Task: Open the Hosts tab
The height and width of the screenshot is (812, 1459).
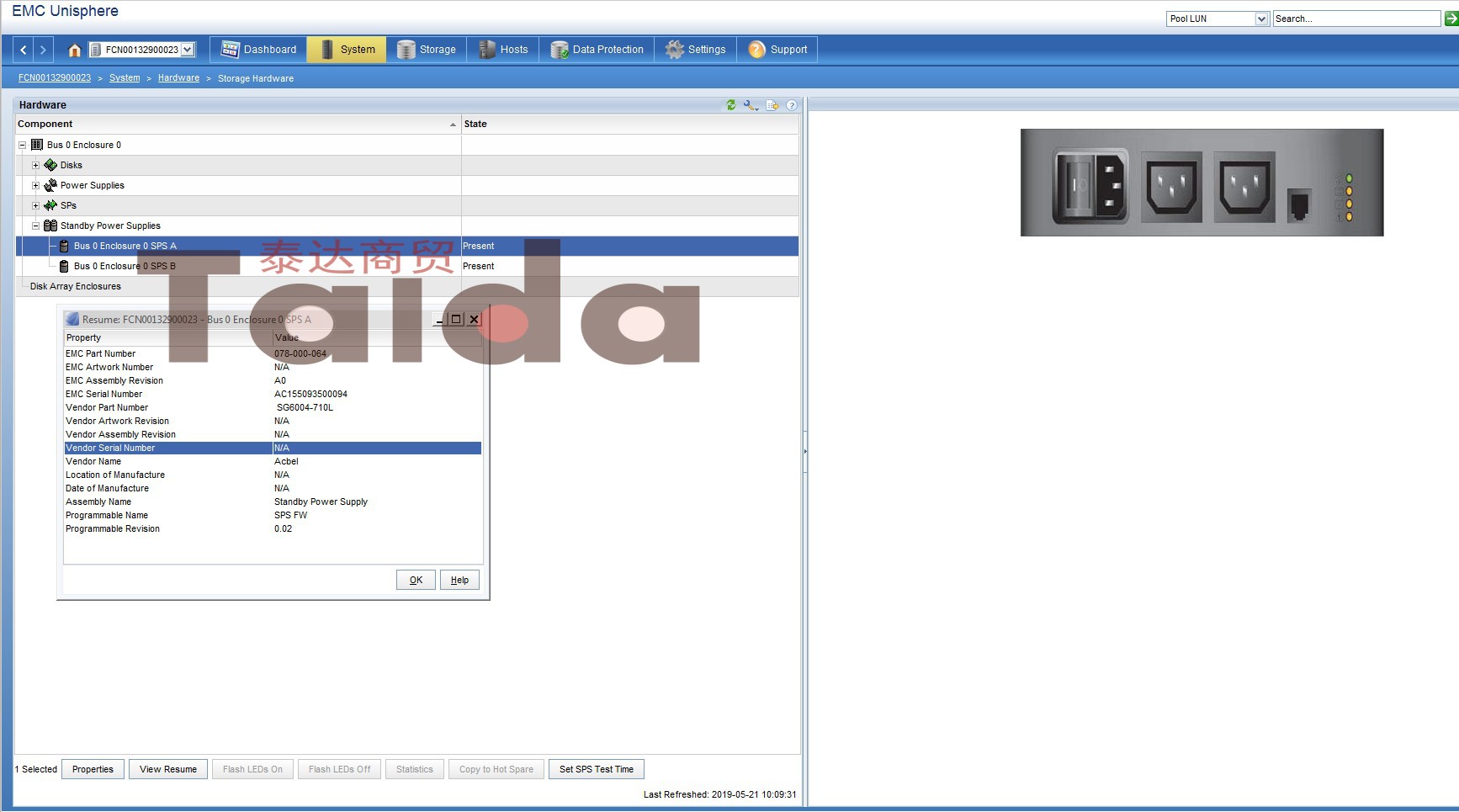Action: tap(503, 50)
